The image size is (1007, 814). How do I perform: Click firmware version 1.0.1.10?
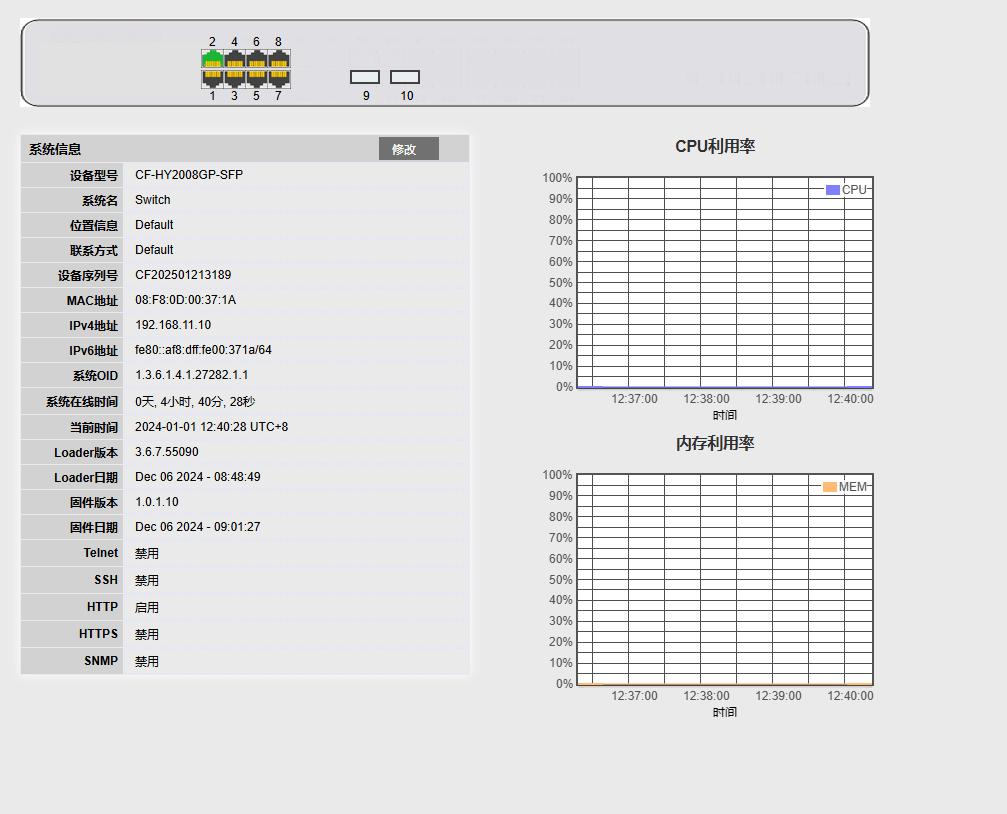[x=157, y=502]
